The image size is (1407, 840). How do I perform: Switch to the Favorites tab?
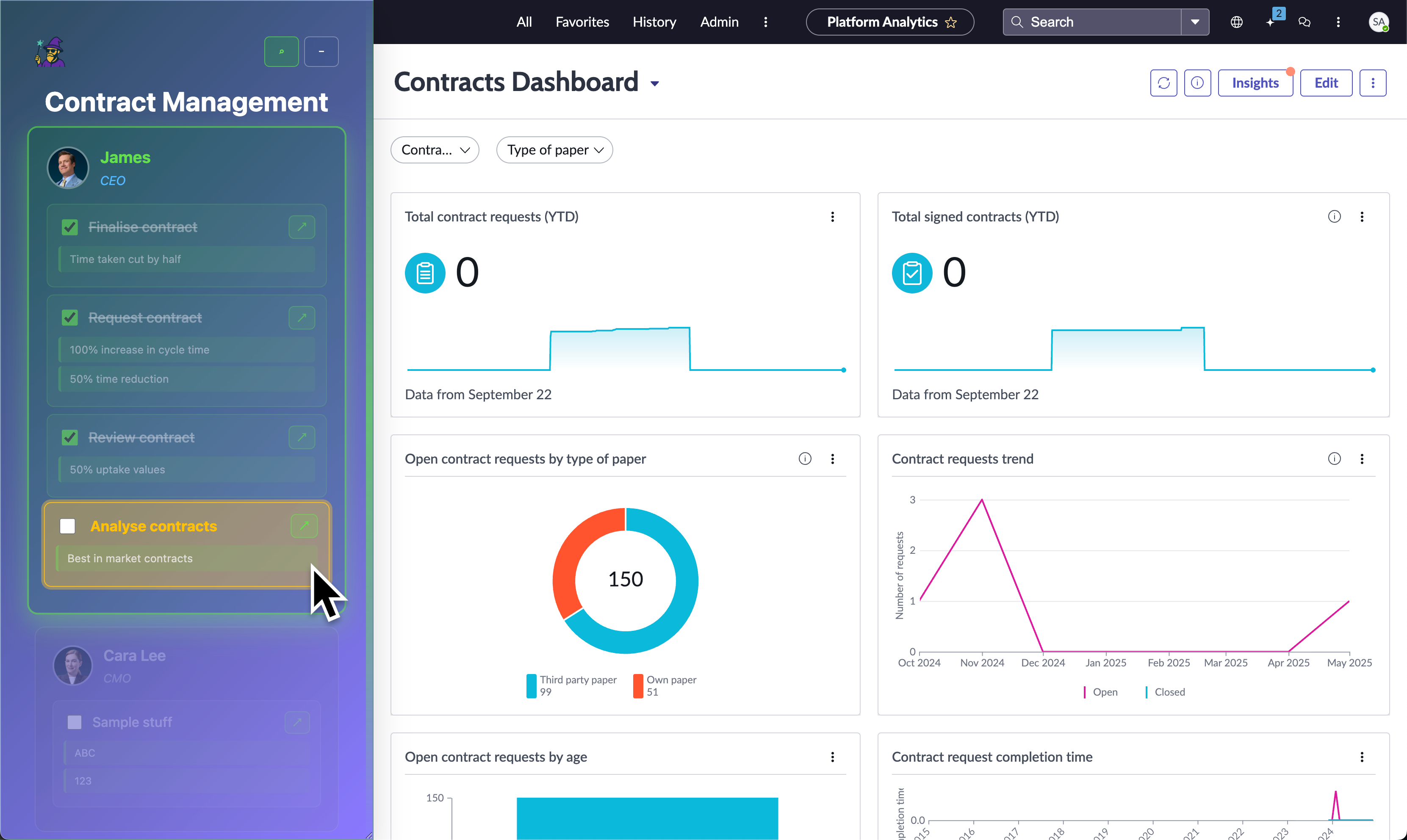[582, 22]
